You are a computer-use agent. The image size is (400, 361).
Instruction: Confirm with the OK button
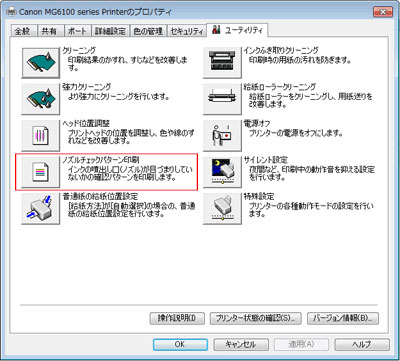tap(180, 344)
